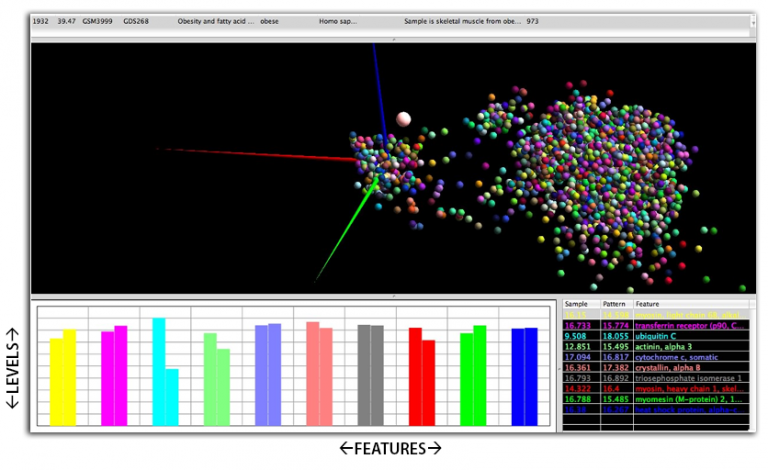Screen dimensions: 768x470
Task: Click the split handle below the sample row
Action: pyautogui.click(x=392, y=38)
